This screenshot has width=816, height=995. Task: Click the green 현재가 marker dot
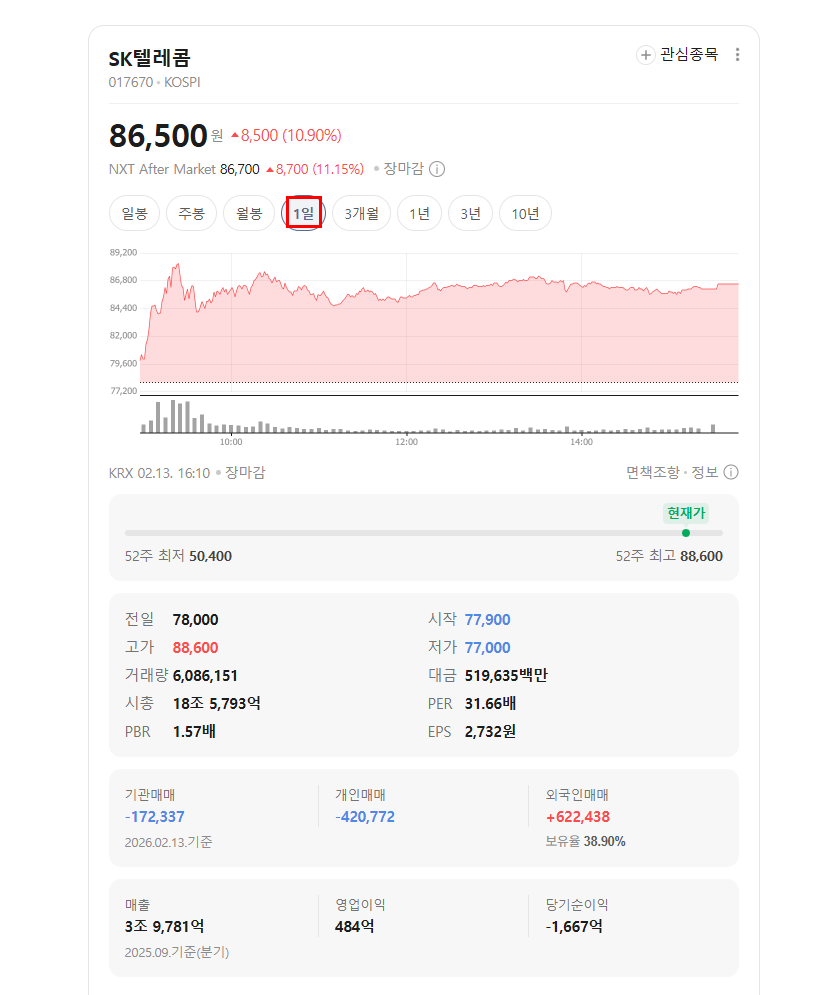(x=686, y=533)
